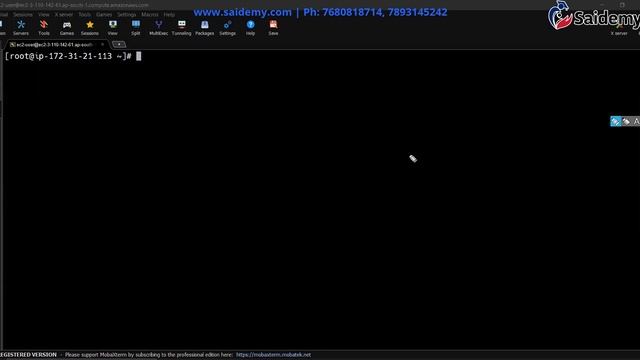Image resolution: width=640 pixels, height=360 pixels.
Task: Select the gray eraser annotation icon
Action: point(626,121)
